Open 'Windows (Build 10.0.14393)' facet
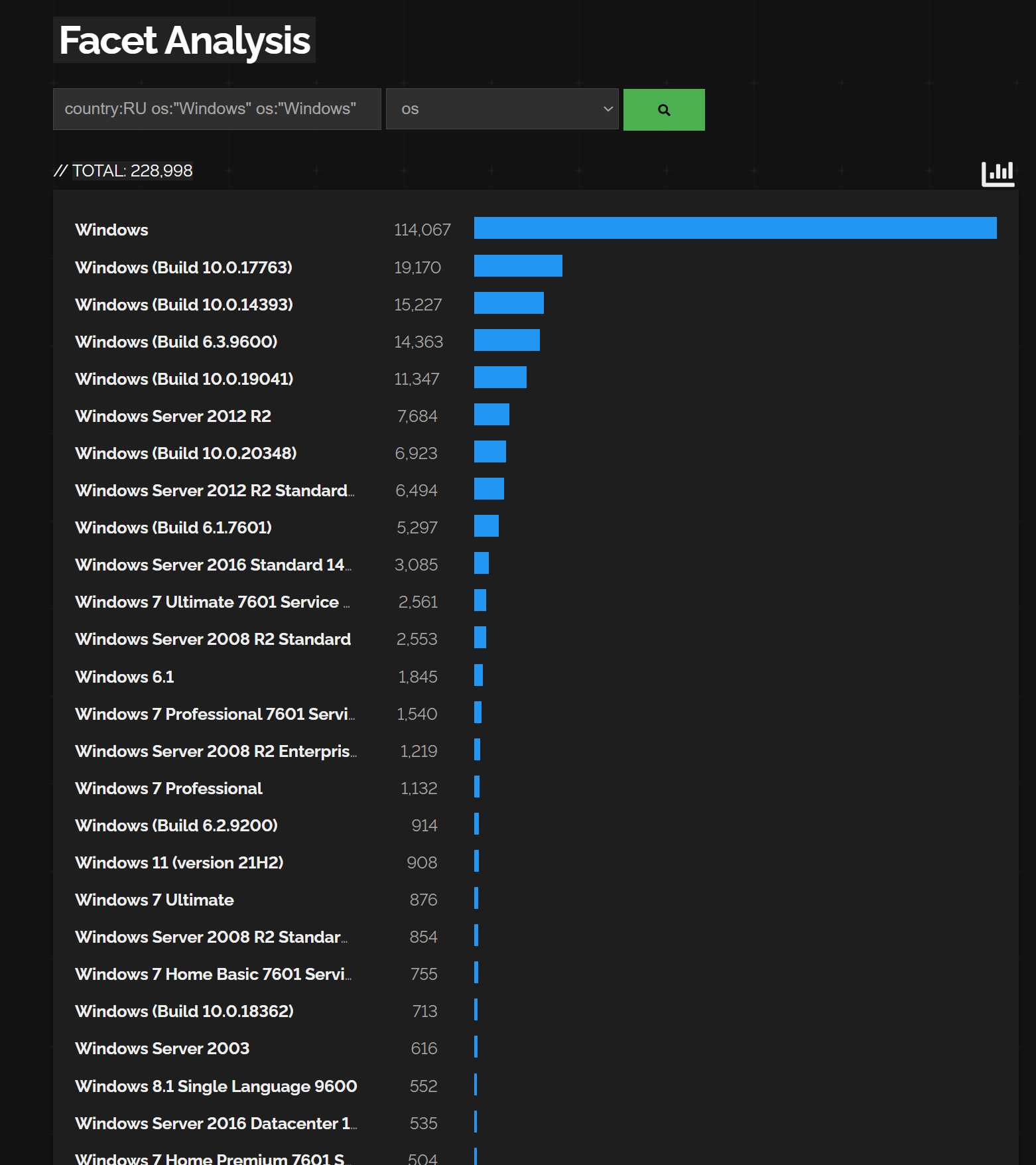 (x=184, y=305)
